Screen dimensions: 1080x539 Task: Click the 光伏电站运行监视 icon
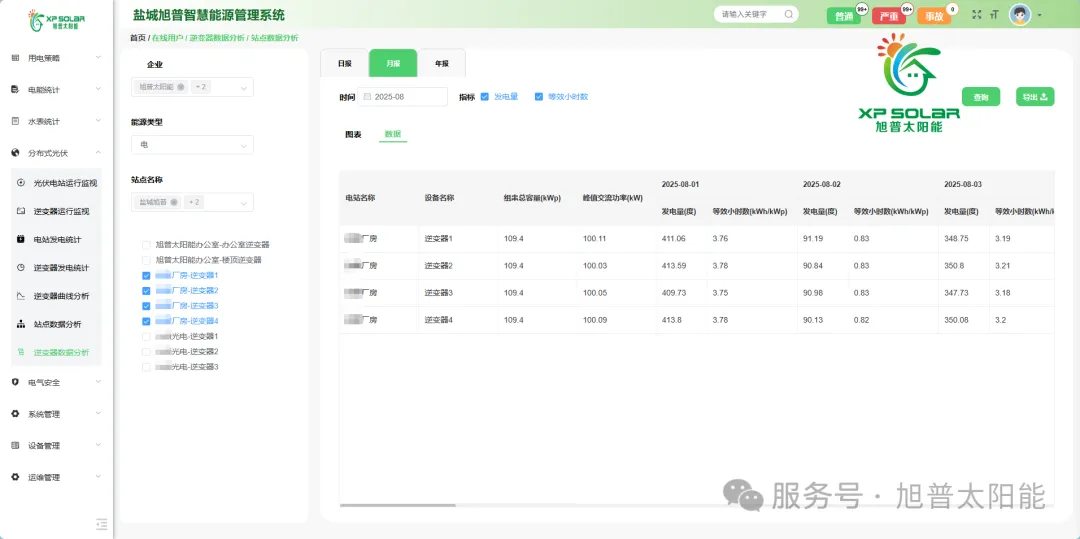21,183
